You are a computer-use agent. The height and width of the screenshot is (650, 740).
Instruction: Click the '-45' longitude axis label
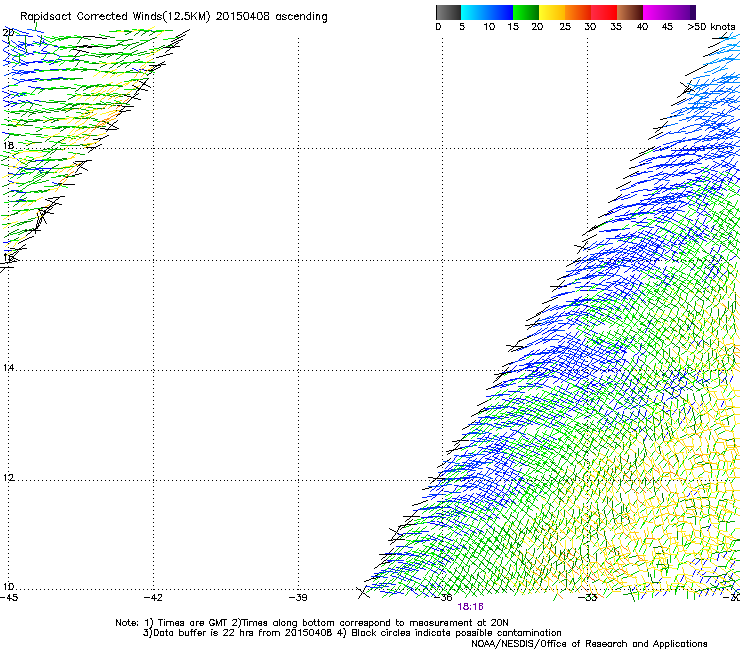[9, 598]
